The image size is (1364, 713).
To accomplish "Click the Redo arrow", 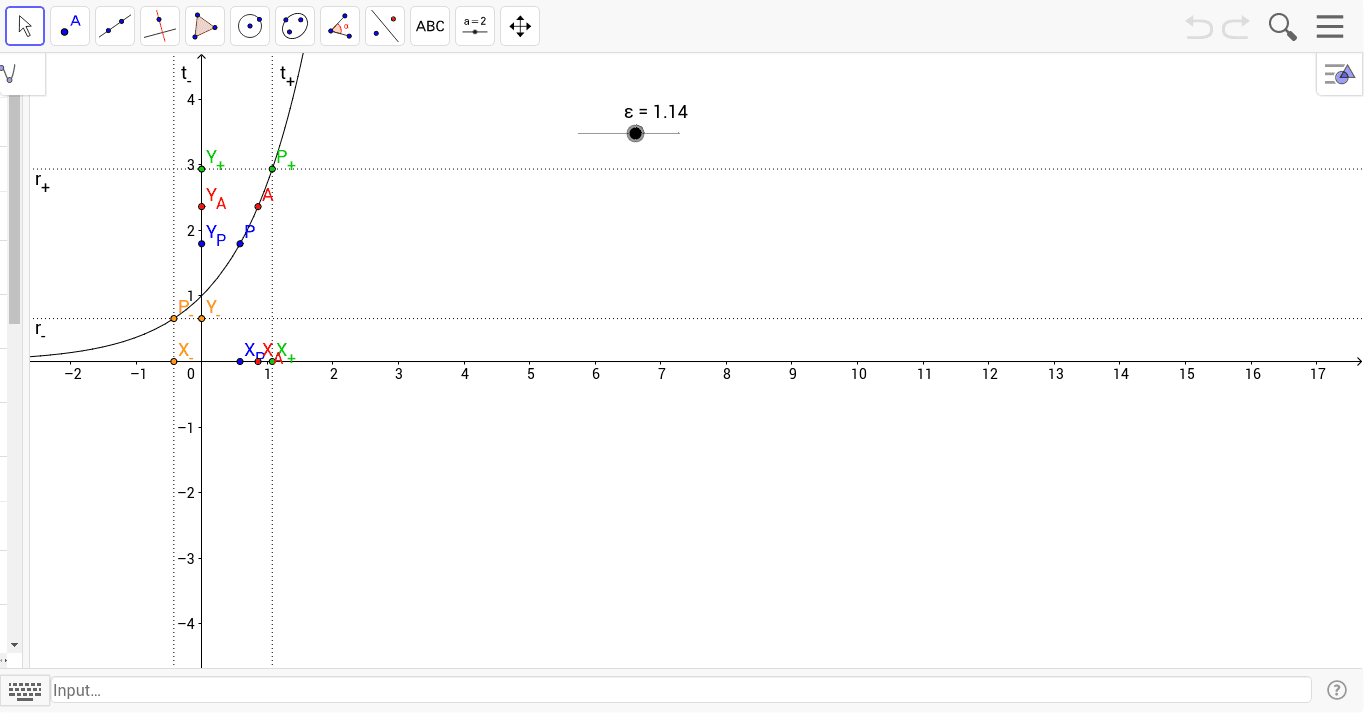I will (1236, 27).
